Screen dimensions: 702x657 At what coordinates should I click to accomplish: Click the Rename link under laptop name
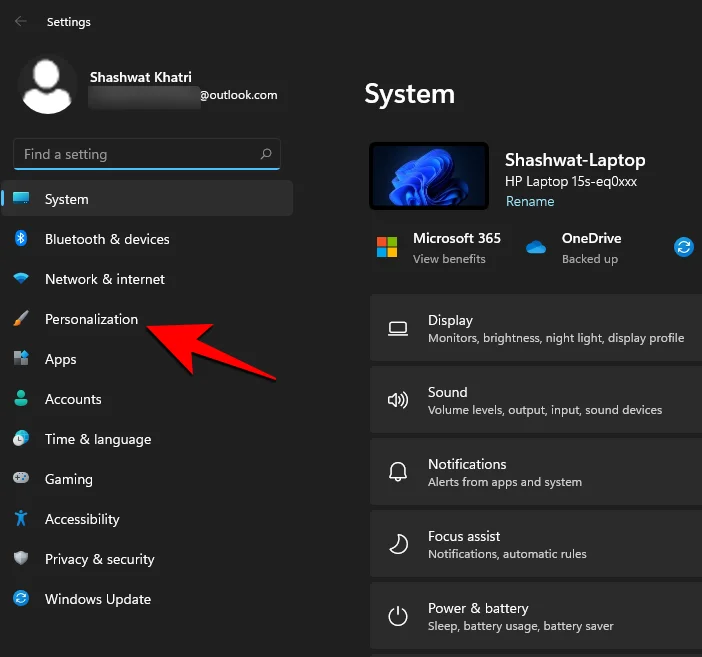(x=530, y=201)
